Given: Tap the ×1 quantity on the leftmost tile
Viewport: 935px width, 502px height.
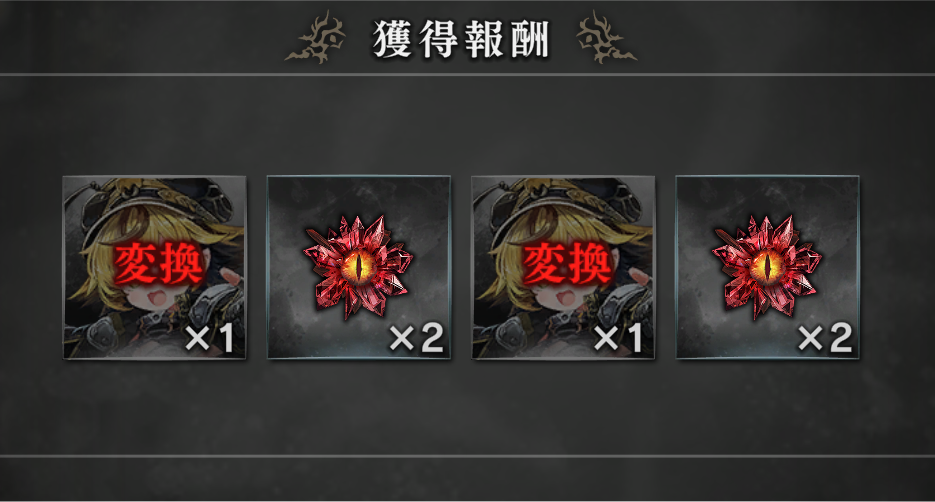Looking at the screenshot, I should 209,338.
